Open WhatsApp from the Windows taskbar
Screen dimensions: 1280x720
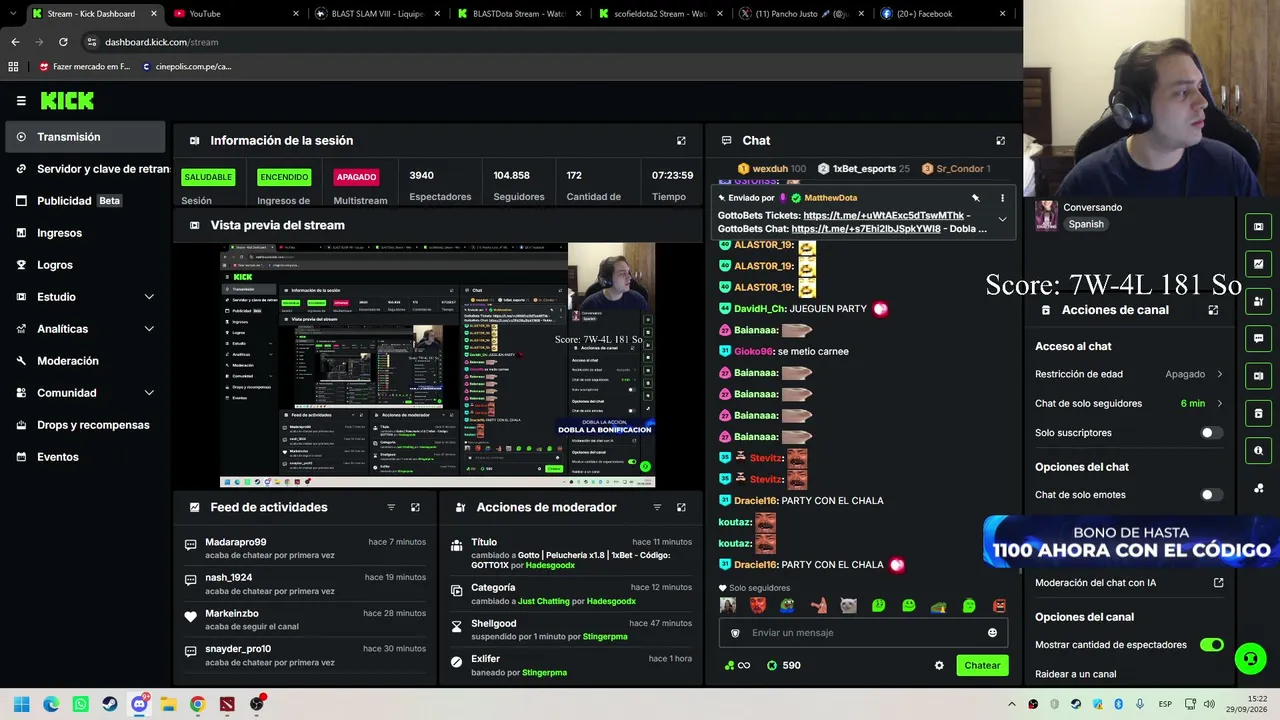click(x=81, y=705)
